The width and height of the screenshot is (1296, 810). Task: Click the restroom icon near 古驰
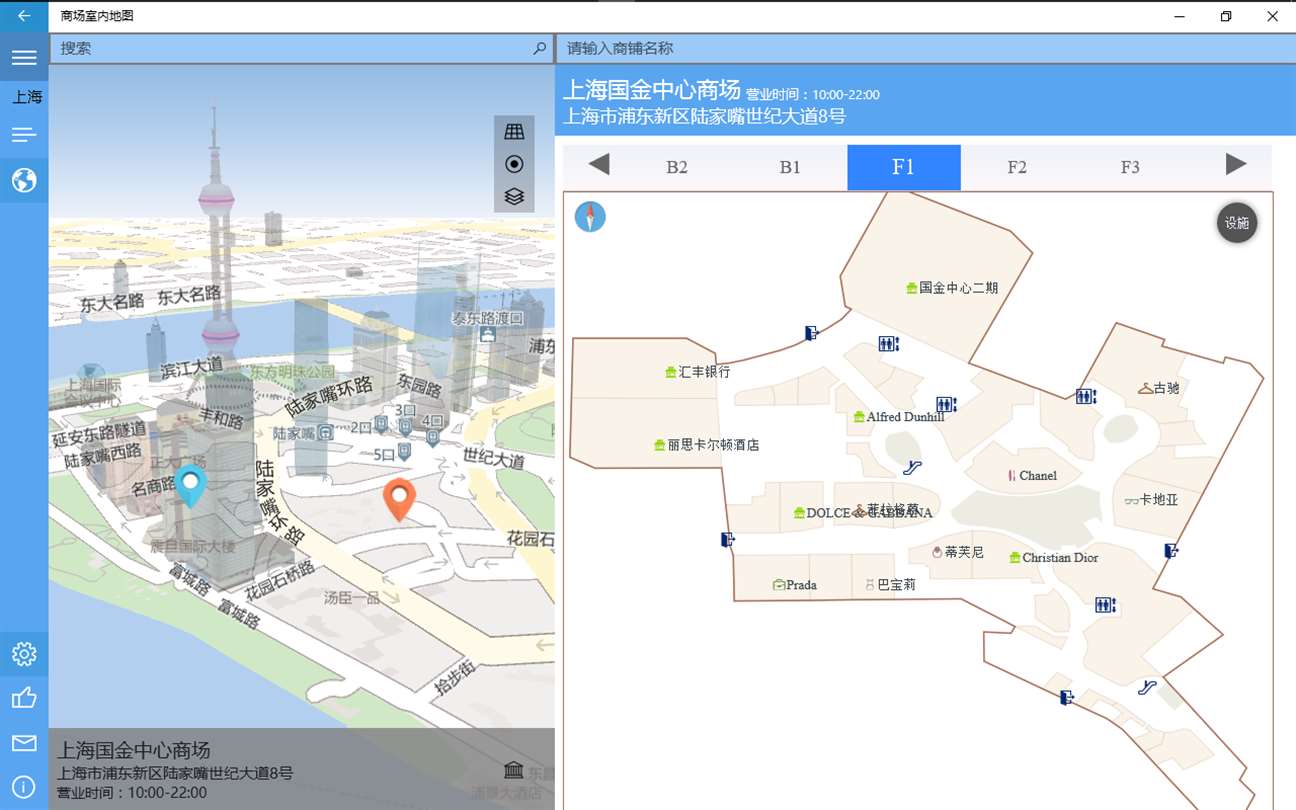[1086, 396]
